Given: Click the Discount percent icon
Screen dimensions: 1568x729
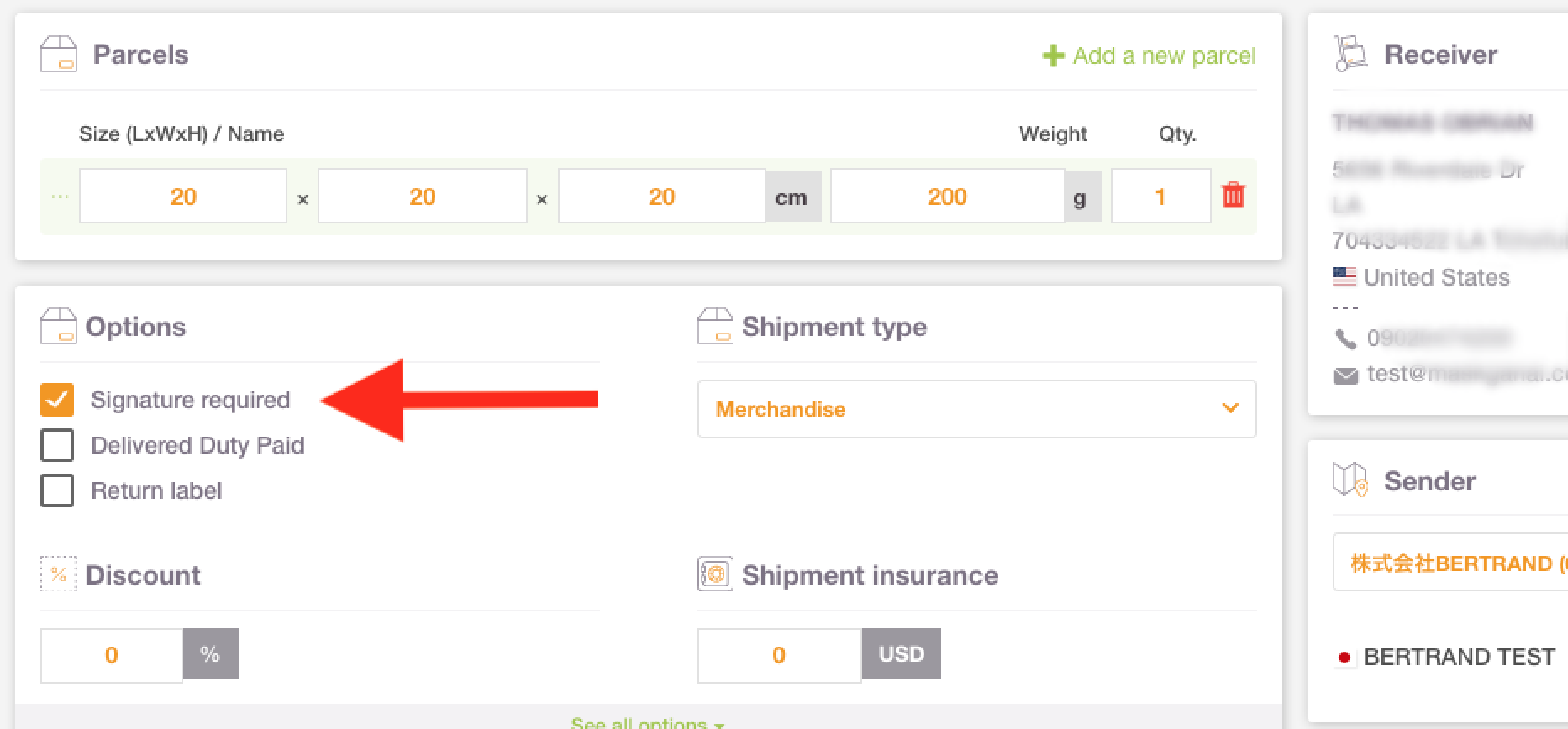Looking at the screenshot, I should [x=57, y=574].
